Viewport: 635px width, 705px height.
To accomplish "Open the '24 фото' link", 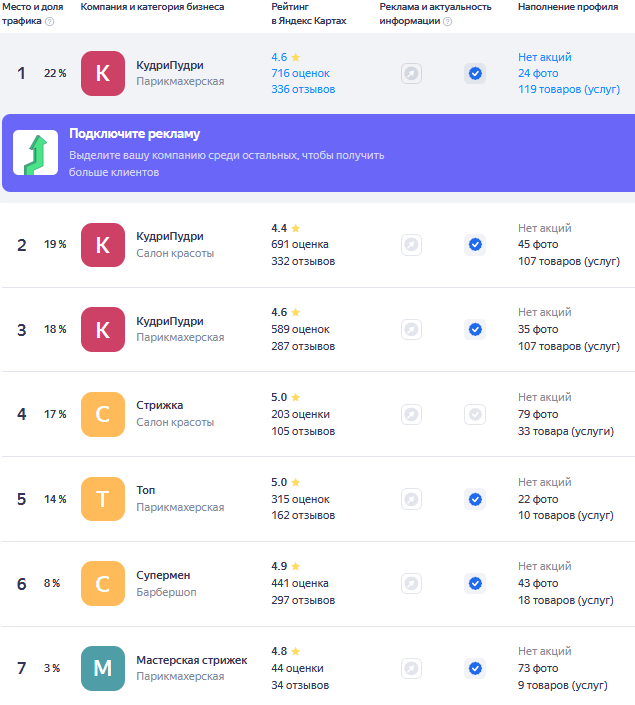I will (538, 73).
